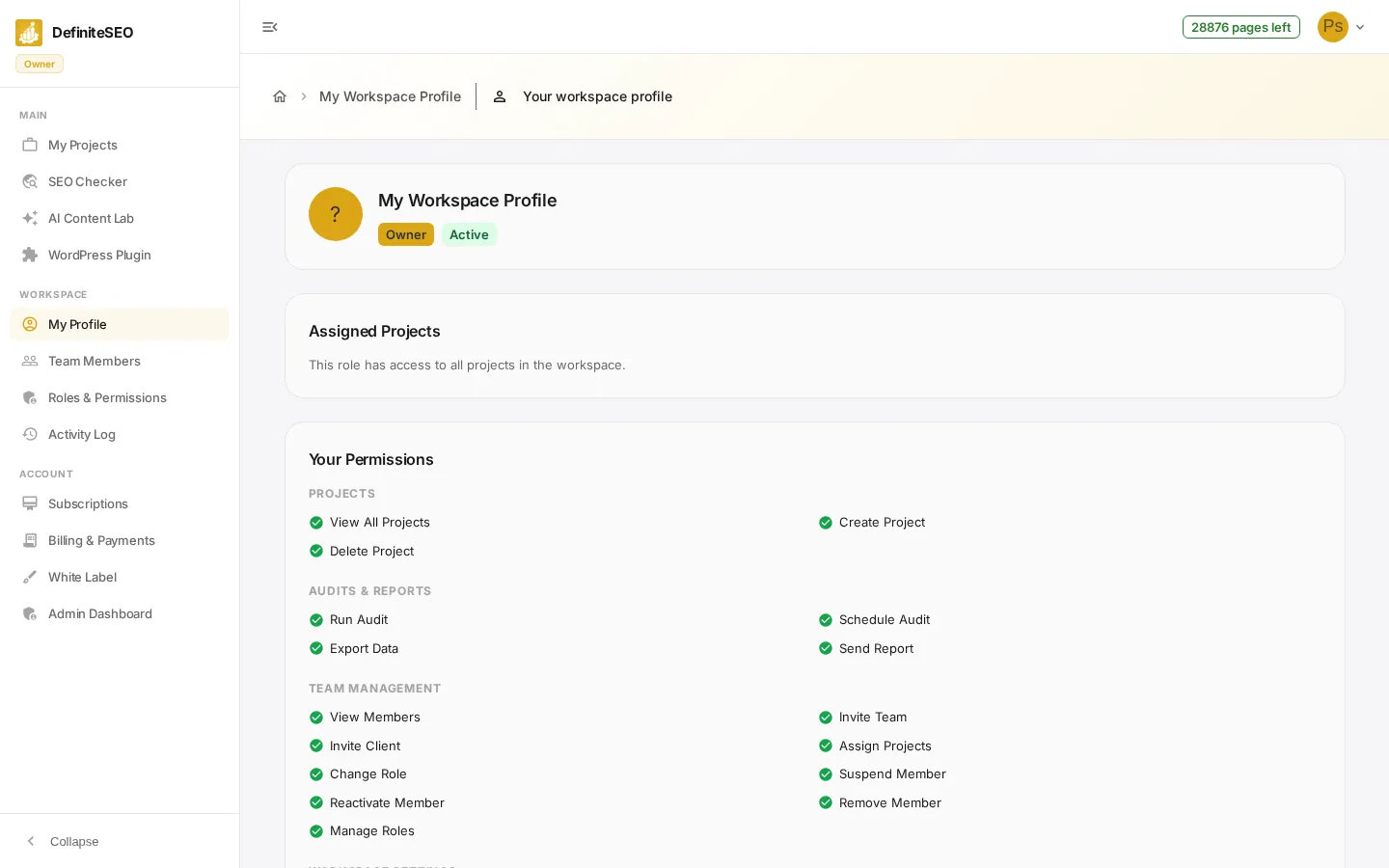Click the White Label brush icon
The image size is (1389, 868).
point(30,577)
